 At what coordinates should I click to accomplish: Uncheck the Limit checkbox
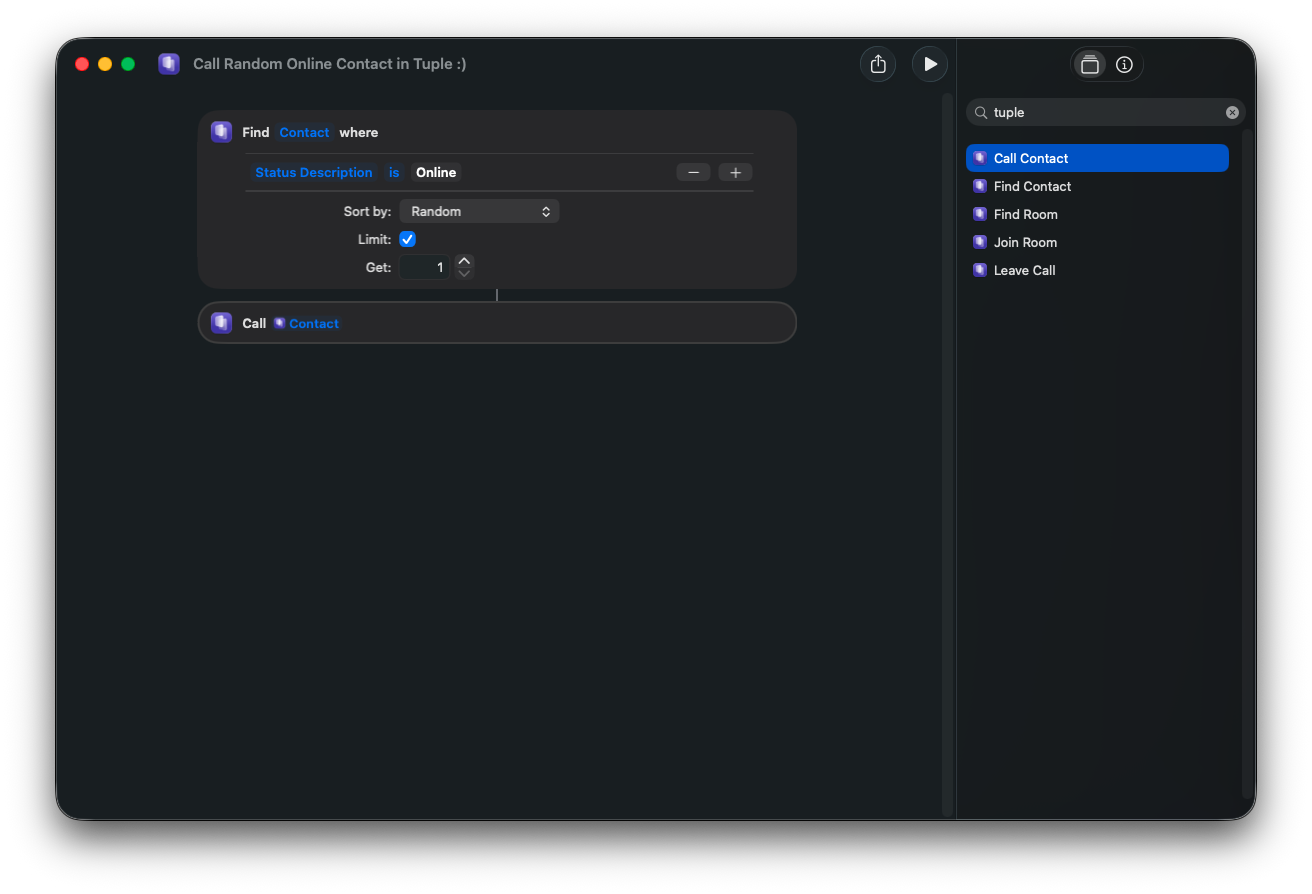click(407, 239)
